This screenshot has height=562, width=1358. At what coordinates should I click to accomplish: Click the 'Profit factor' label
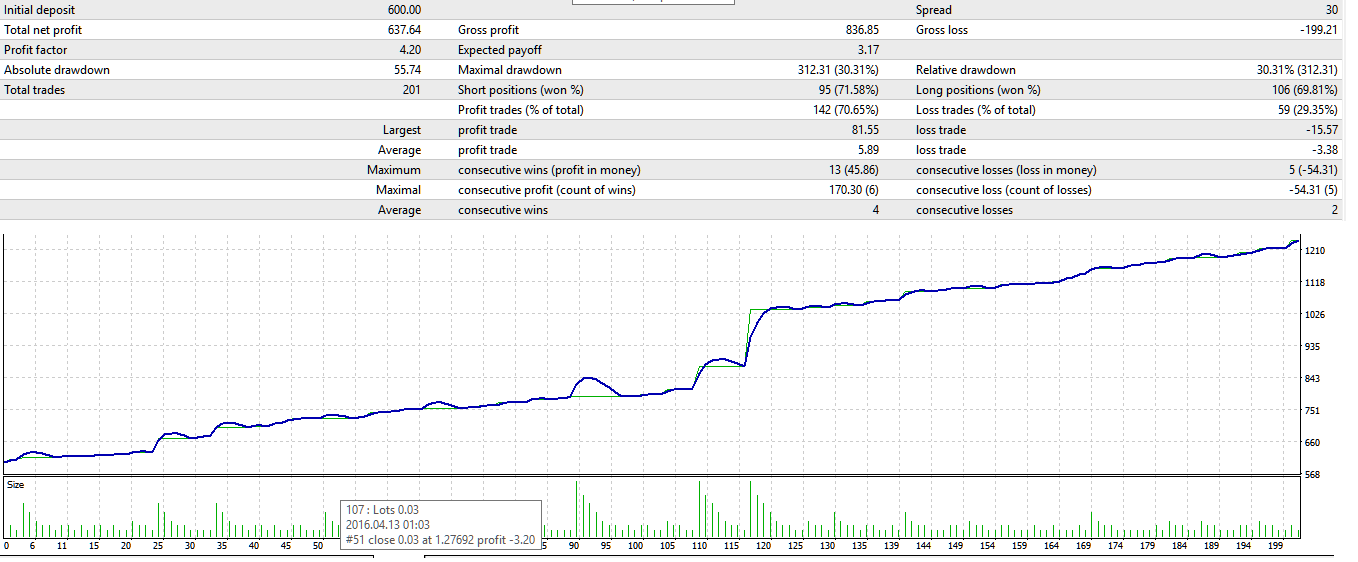click(37, 50)
